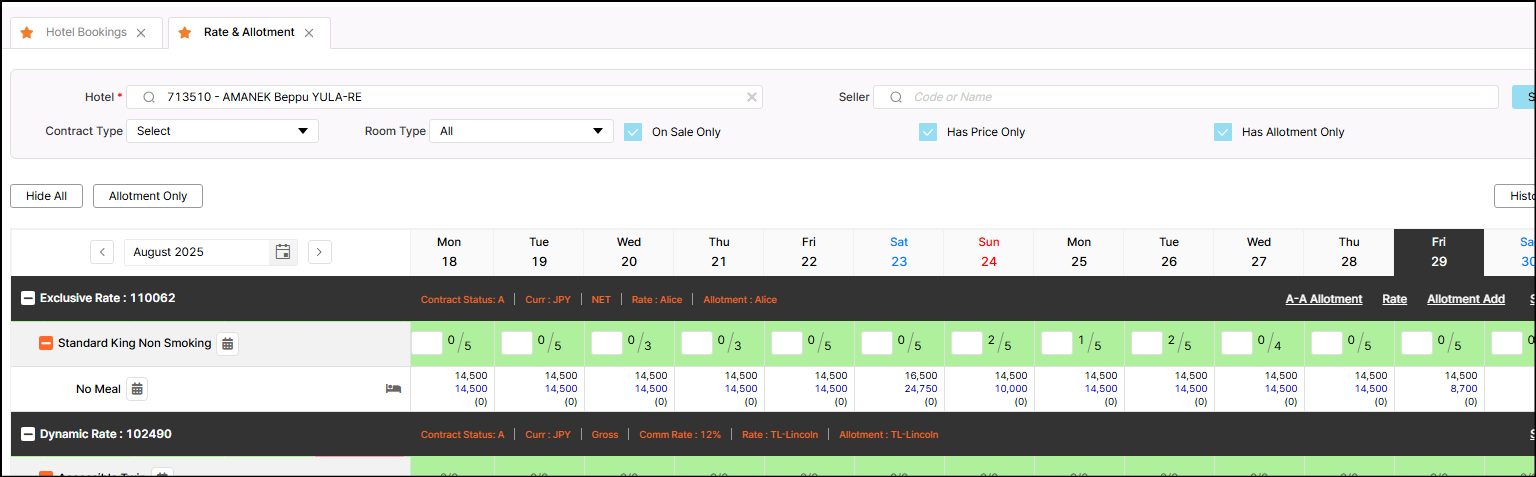1536x477 pixels.
Task: Open the A-A Allotment link
Action: coord(1323,299)
